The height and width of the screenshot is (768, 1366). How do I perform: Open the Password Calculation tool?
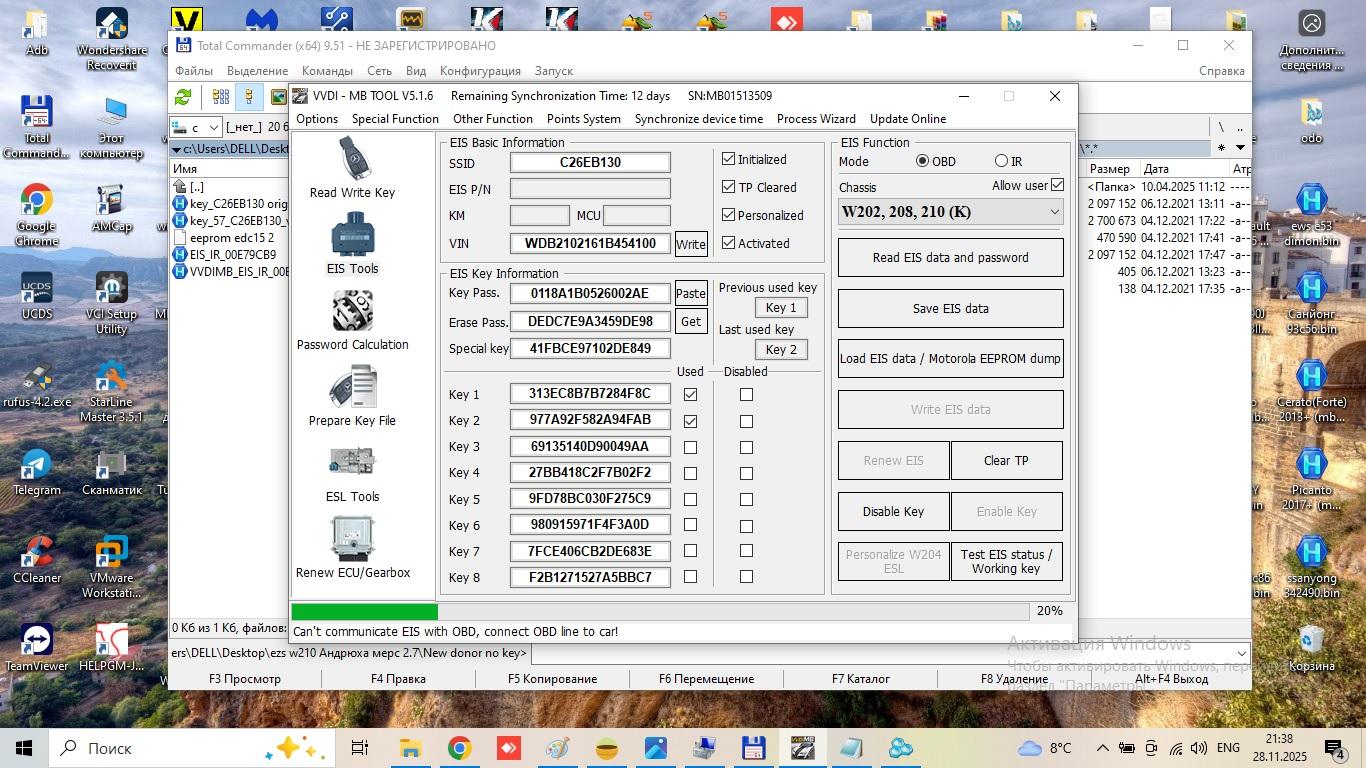[x=352, y=319]
